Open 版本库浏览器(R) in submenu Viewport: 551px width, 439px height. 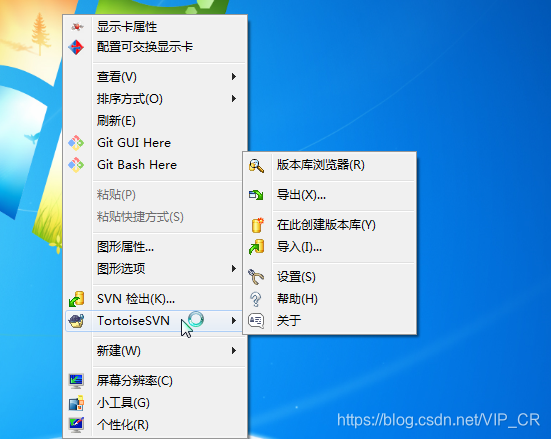(x=330, y=165)
